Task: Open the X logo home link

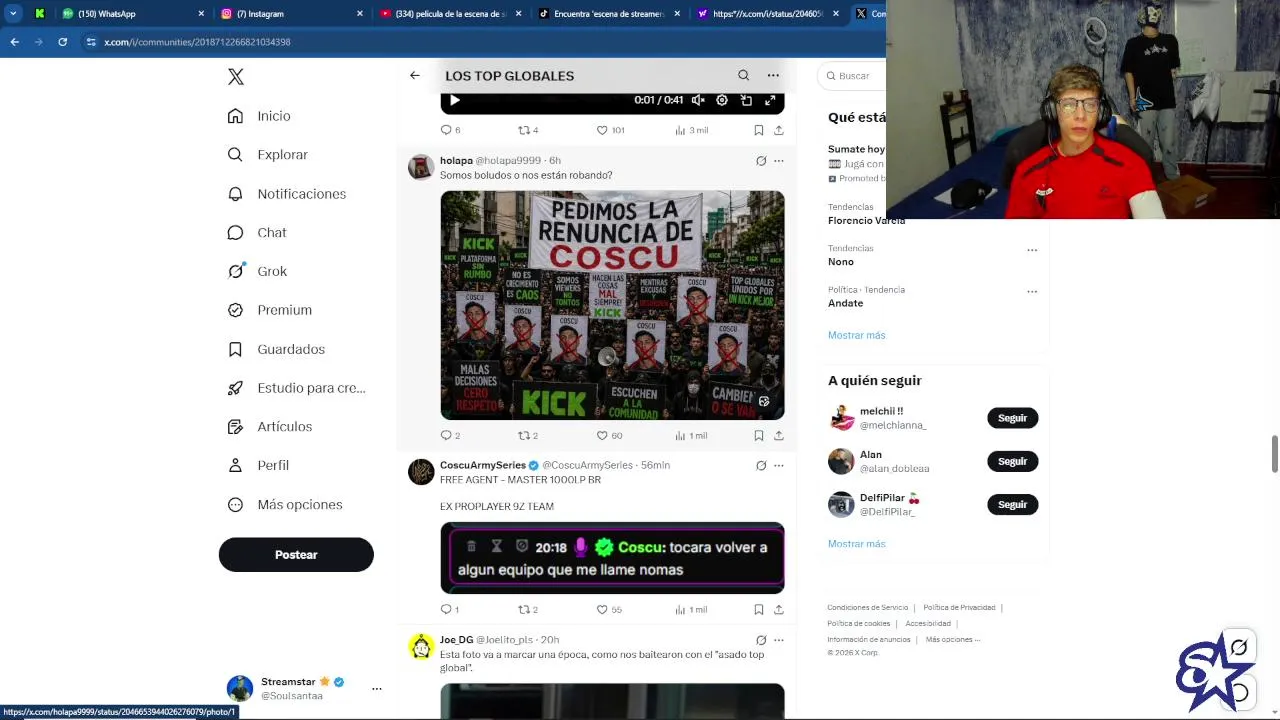Action: (236, 77)
